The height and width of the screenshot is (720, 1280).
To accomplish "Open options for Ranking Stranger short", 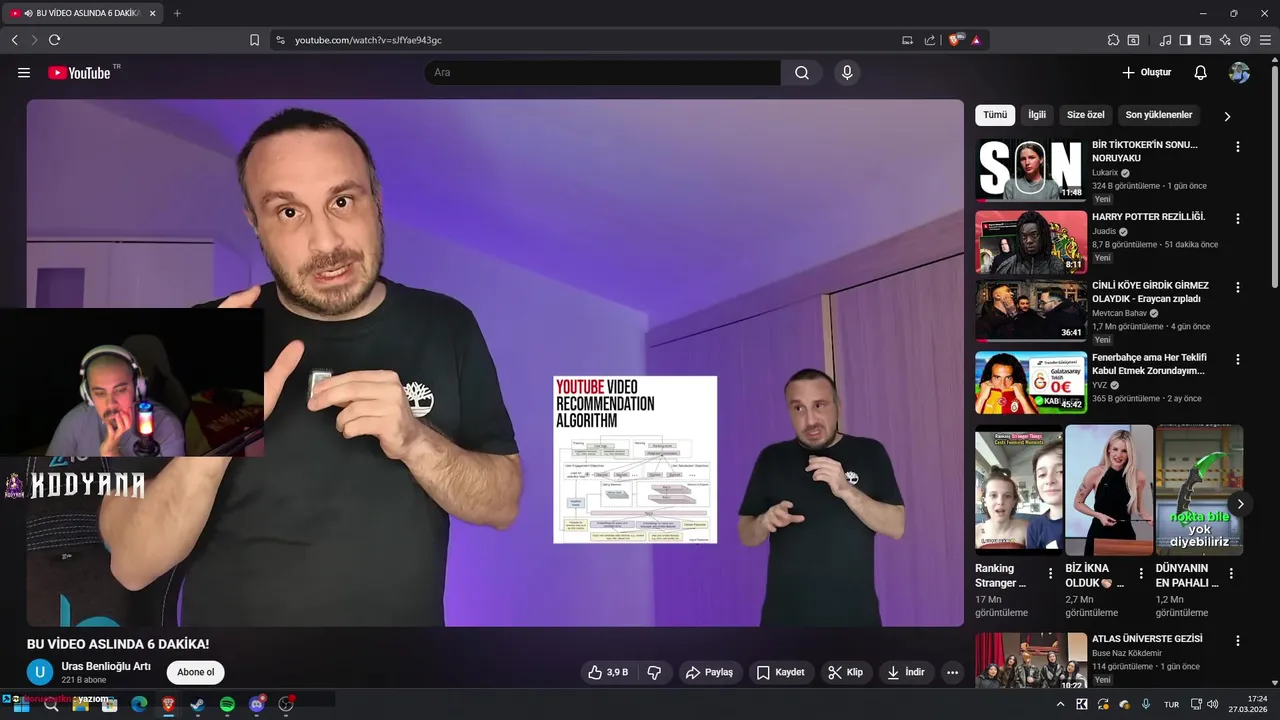I will click(1050, 574).
